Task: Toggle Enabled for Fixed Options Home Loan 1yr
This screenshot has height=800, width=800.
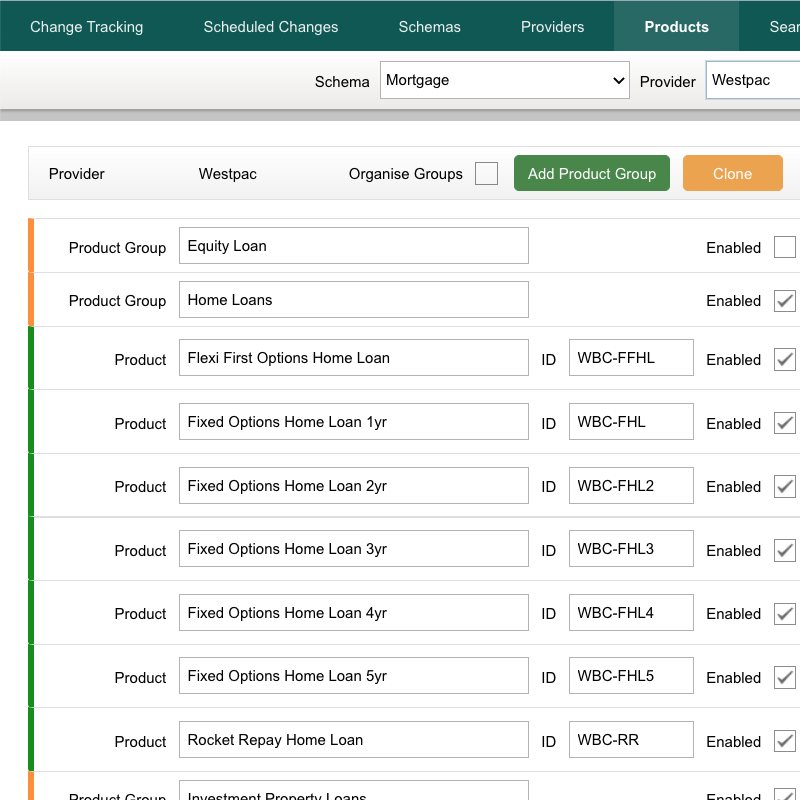Action: [x=785, y=423]
